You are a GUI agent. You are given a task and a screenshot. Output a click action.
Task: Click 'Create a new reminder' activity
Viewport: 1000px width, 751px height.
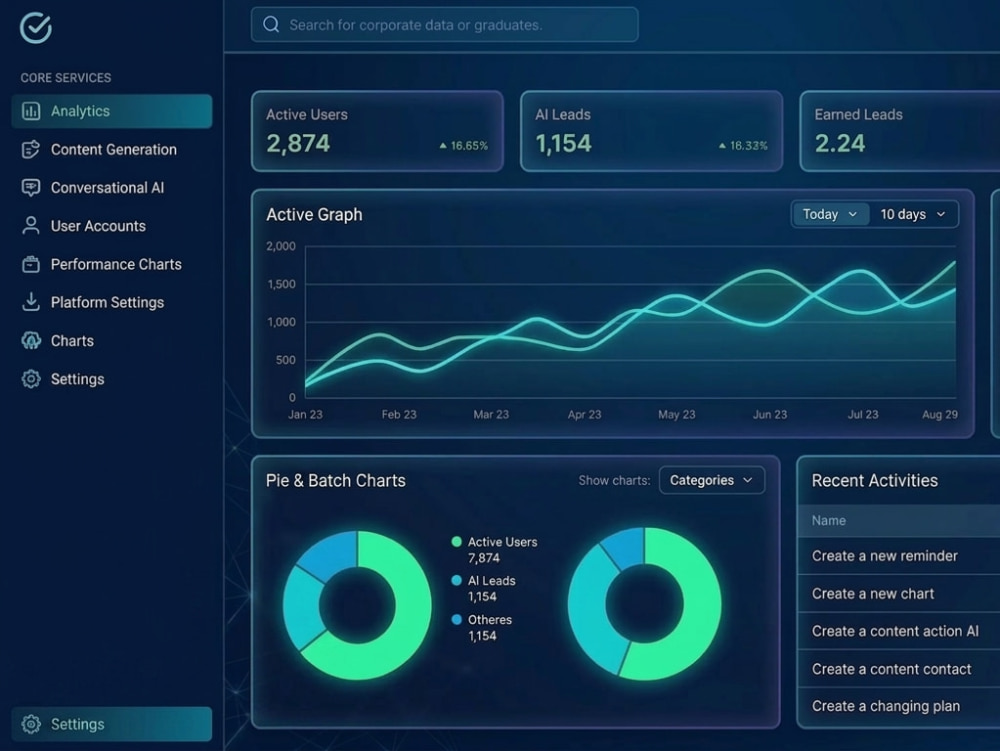[899, 556]
